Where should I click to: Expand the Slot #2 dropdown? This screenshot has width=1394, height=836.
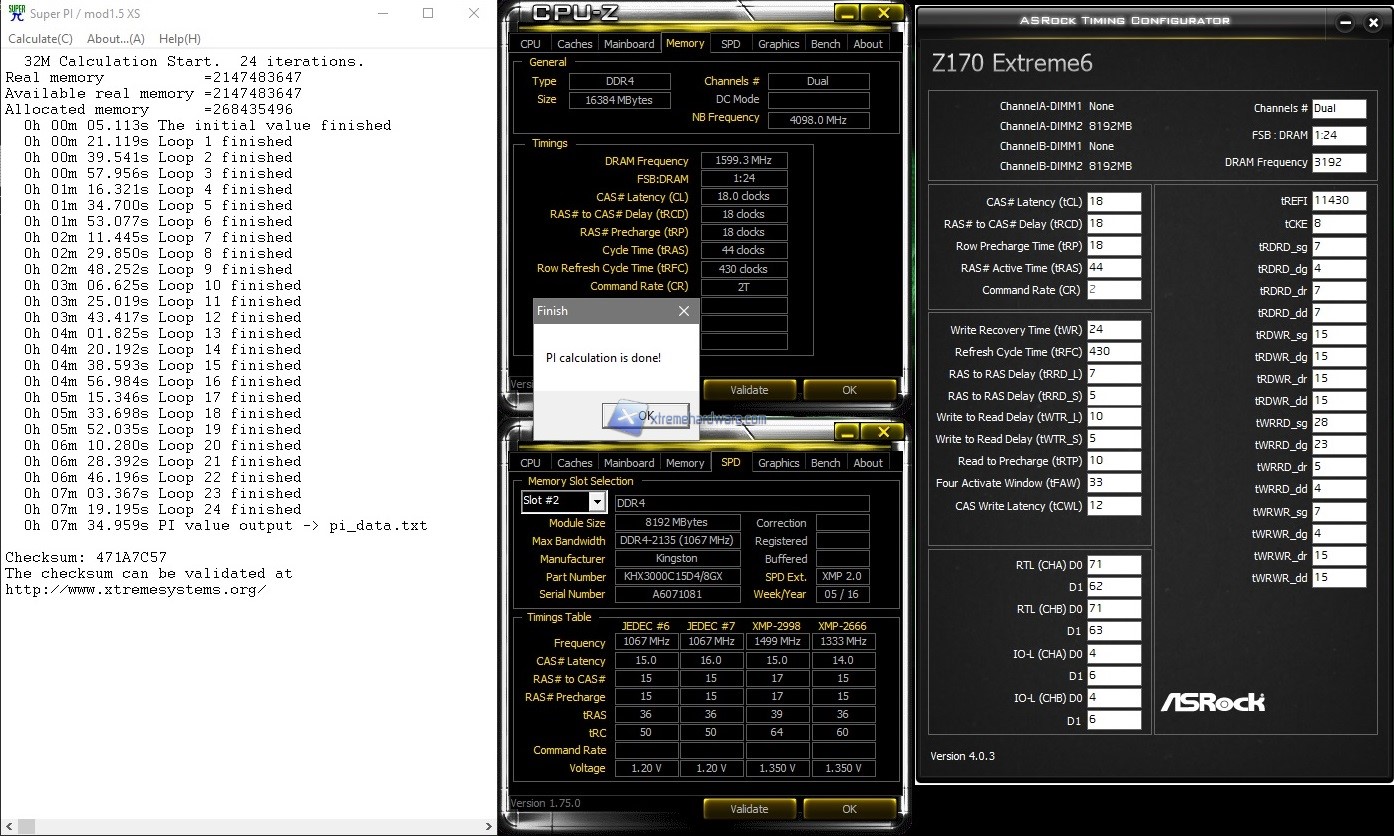597,501
